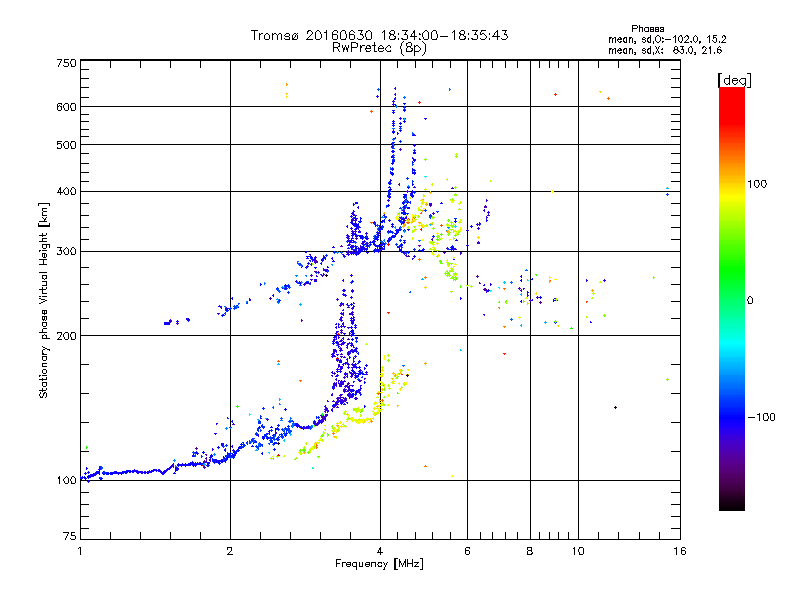Image resolution: width=800 pixels, height=600 pixels.
Task: Click the 'Stationary phase Virtual Height [km]' axis label
Action: (43, 301)
